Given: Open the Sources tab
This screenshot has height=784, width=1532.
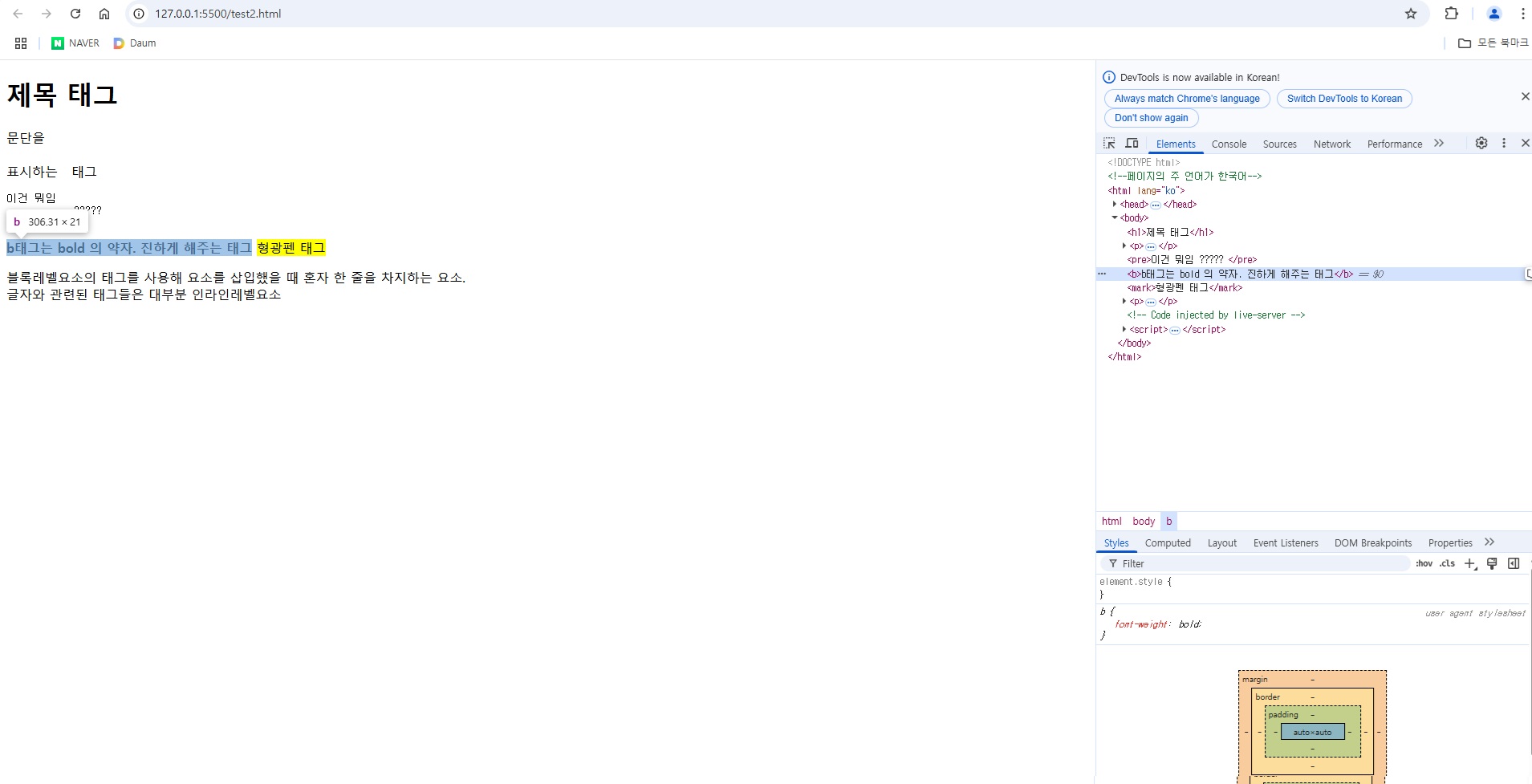Looking at the screenshot, I should pyautogui.click(x=1279, y=144).
